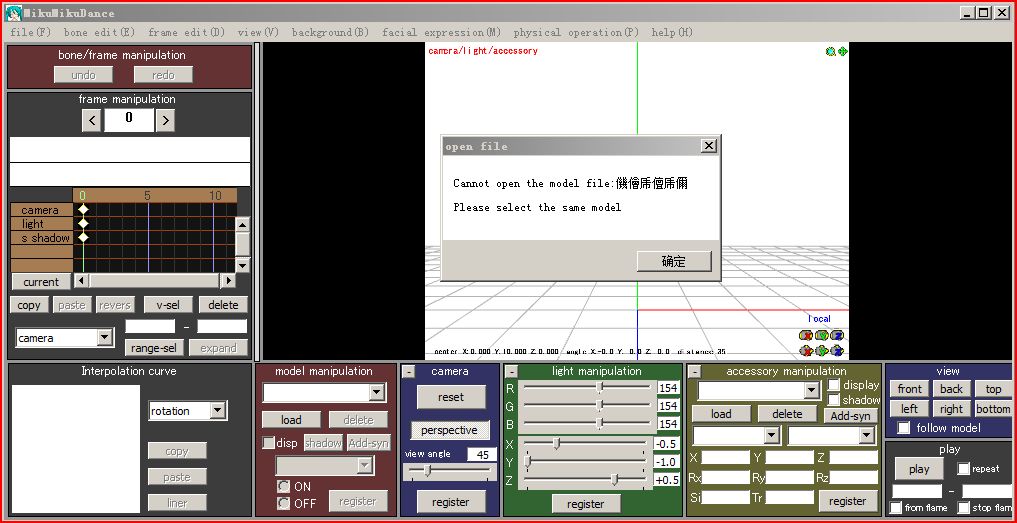The image size is (1017, 523).
Task: Click the play button
Action: point(919,469)
